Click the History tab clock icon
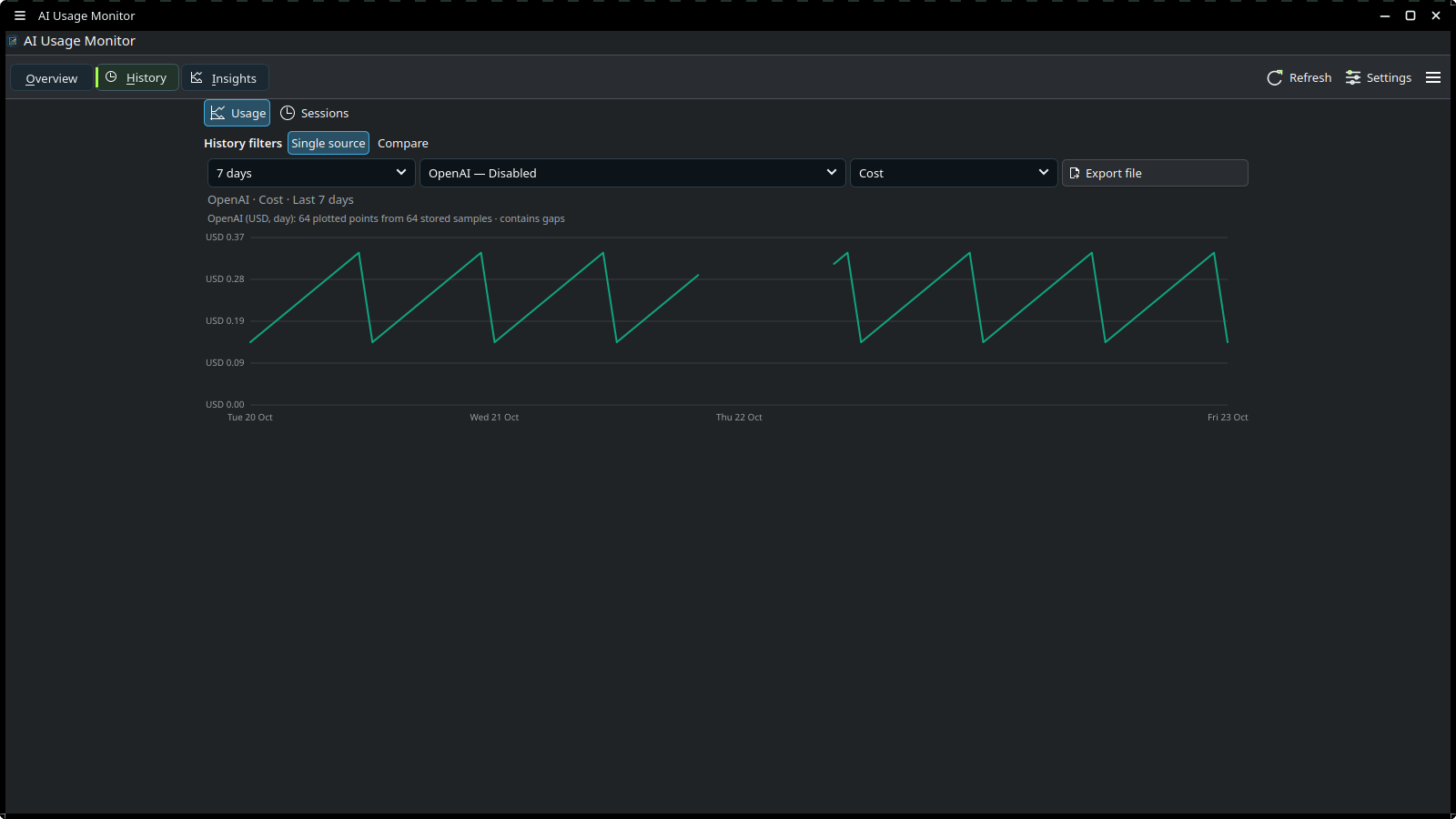This screenshot has width=1456, height=819. coord(111,77)
